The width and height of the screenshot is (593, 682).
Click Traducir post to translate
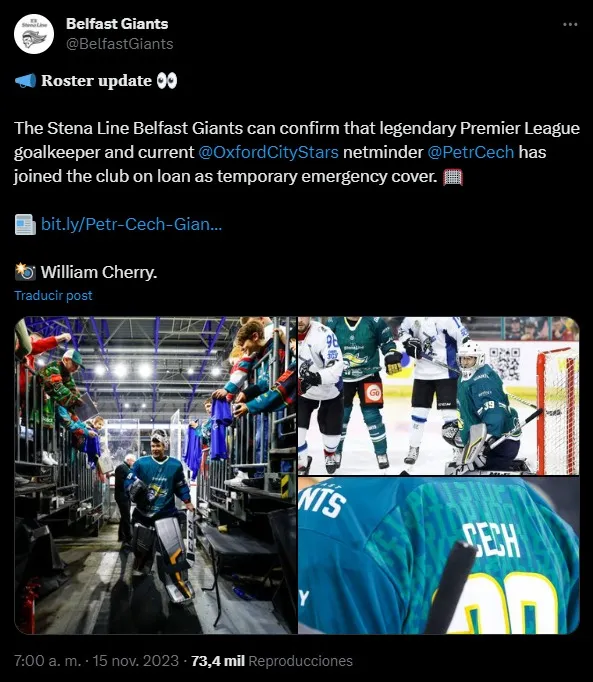[x=54, y=295]
